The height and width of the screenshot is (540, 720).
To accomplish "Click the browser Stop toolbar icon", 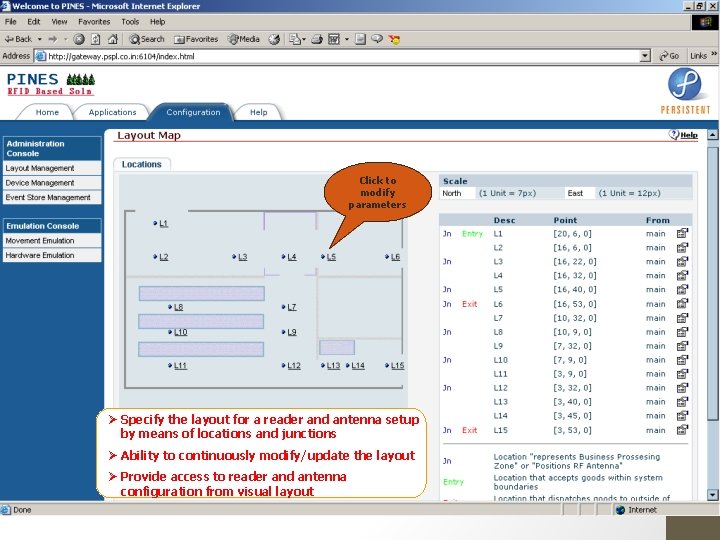I will [79, 39].
